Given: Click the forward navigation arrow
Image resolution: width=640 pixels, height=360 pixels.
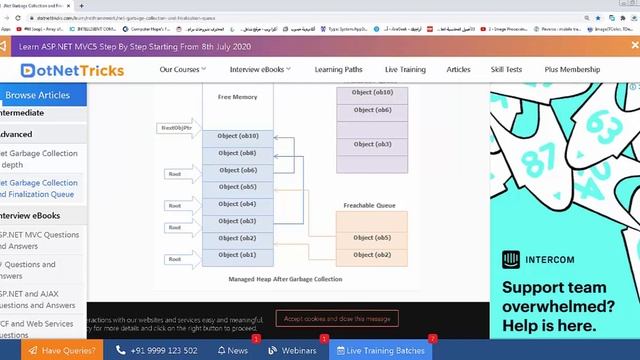Looking at the screenshot, I should click(7, 18).
